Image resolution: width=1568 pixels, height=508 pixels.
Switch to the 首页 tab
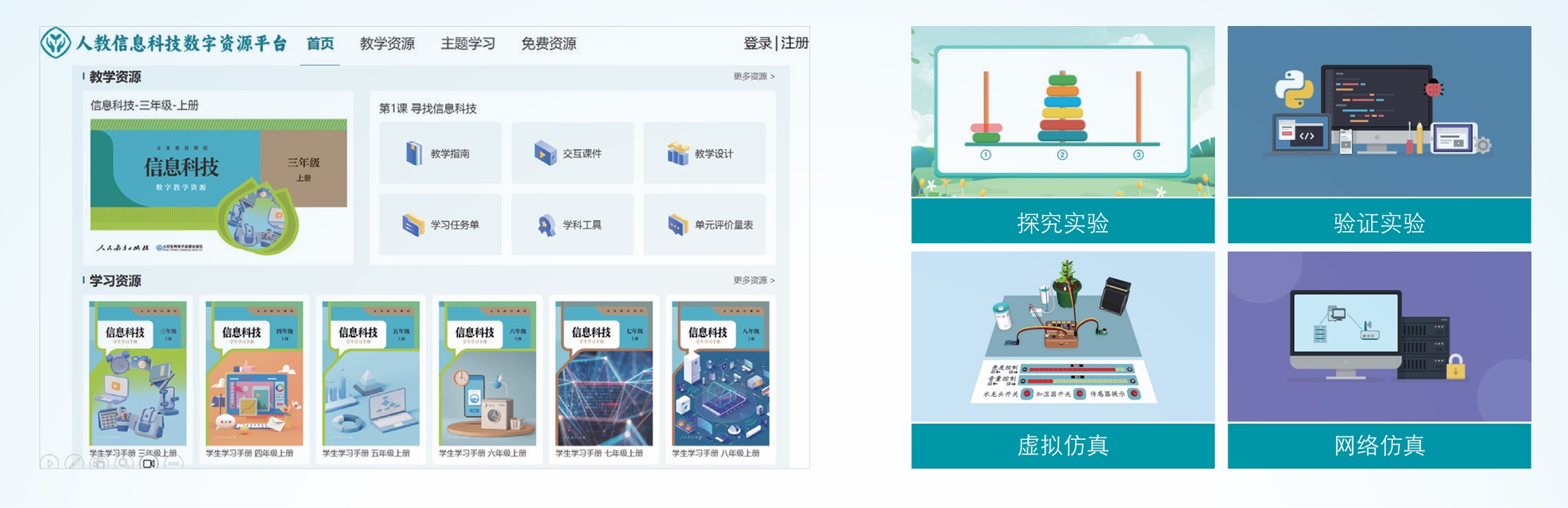click(320, 44)
